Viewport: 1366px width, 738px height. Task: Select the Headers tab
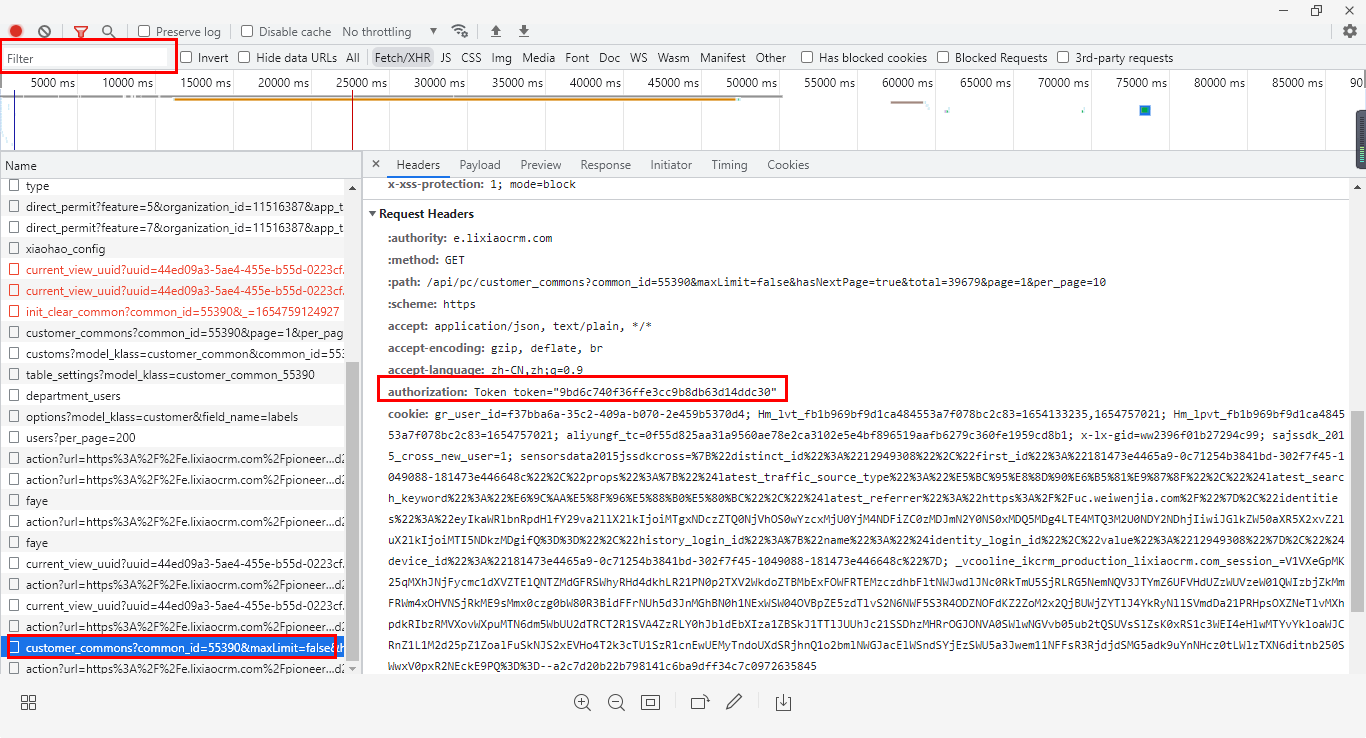[x=418, y=165]
